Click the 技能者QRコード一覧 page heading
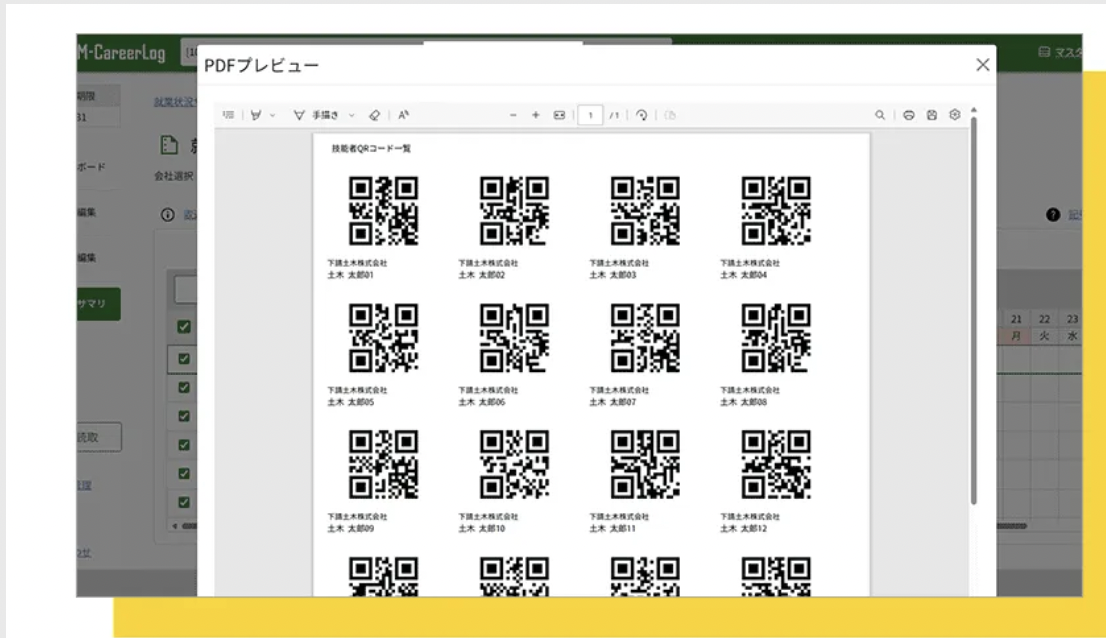The width and height of the screenshot is (1106, 638). (371, 149)
